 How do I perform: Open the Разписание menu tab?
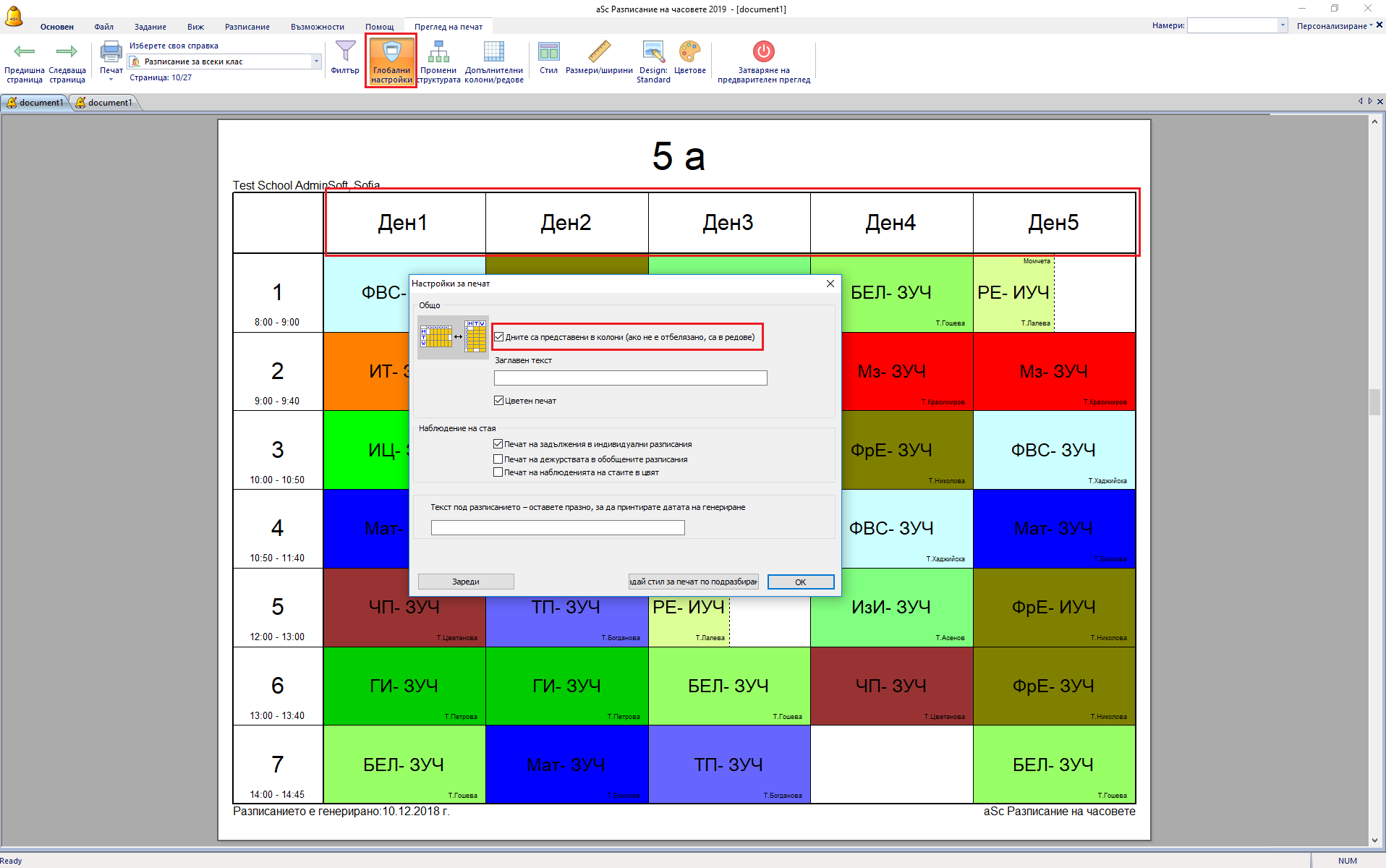(x=247, y=27)
